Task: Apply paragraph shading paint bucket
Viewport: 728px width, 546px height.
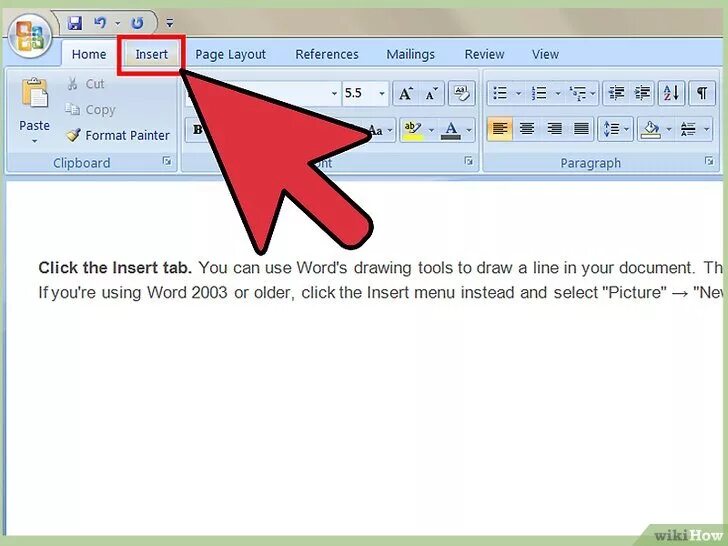Action: click(x=651, y=130)
